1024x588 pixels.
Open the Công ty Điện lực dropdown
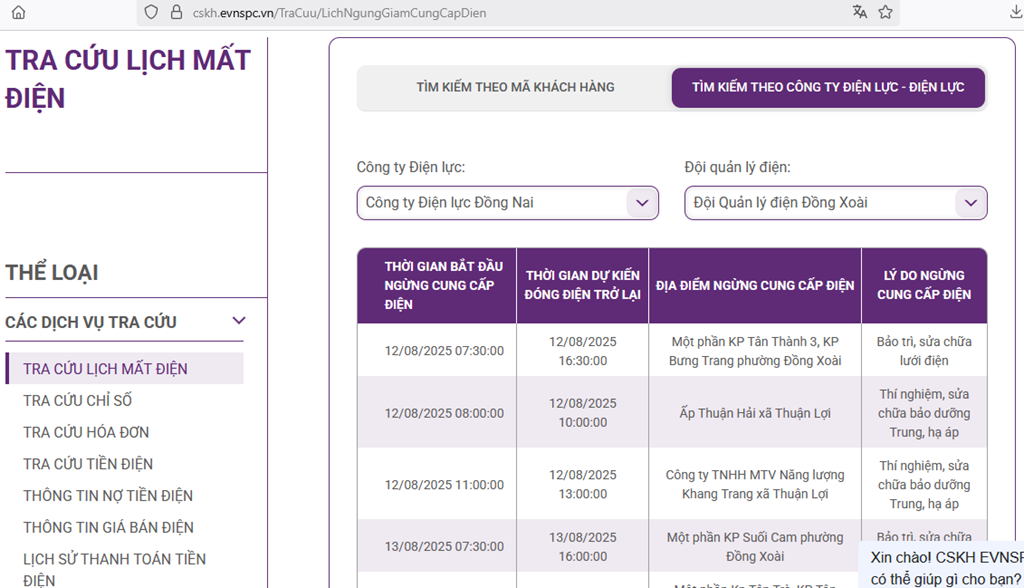click(x=507, y=203)
